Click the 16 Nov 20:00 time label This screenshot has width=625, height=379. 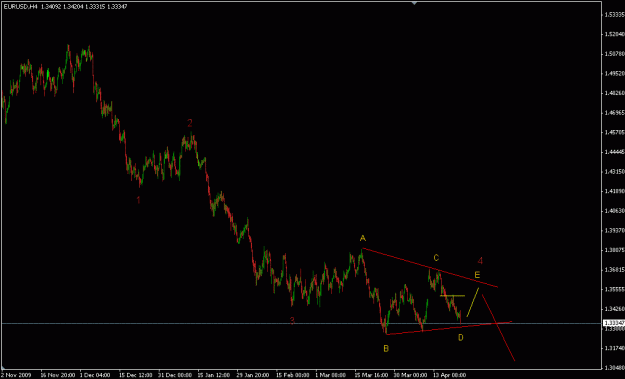pos(57,375)
